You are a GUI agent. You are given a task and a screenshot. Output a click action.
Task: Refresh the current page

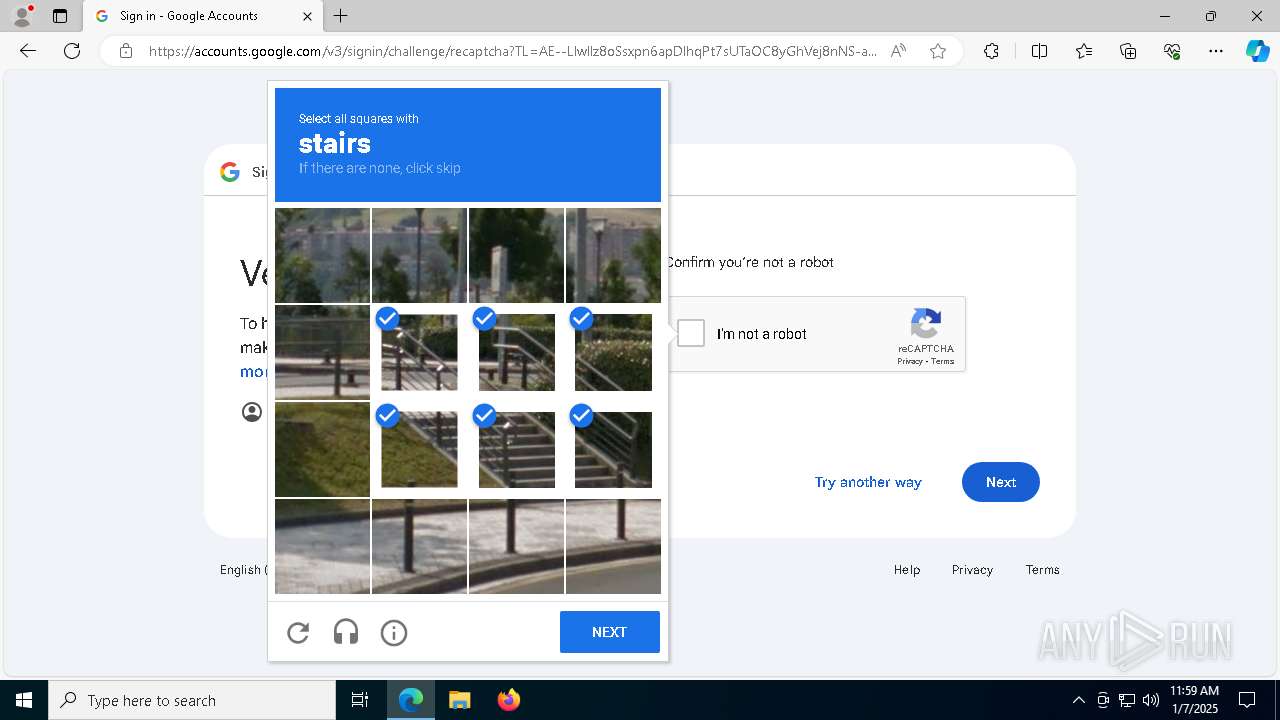click(72, 51)
